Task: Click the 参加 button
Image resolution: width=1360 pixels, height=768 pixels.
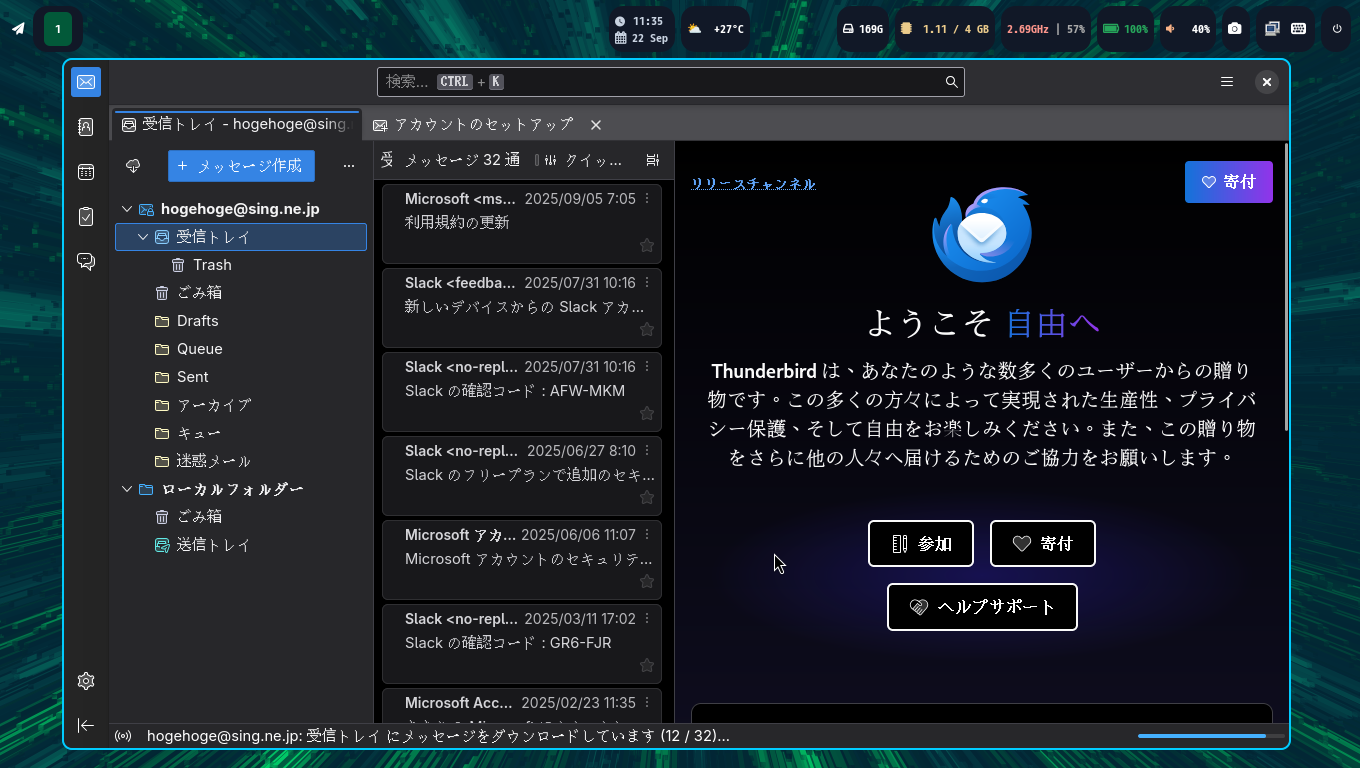Action: 921,544
